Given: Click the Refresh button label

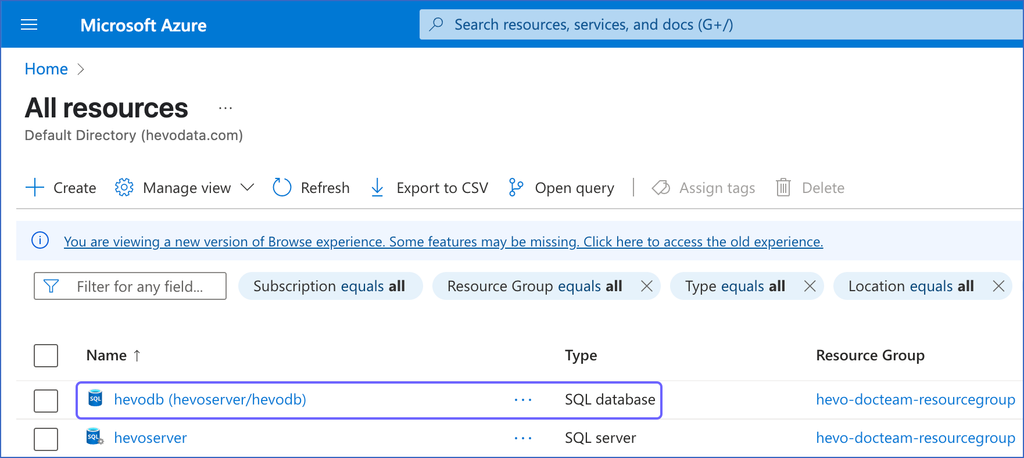Looking at the screenshot, I should (x=325, y=188).
